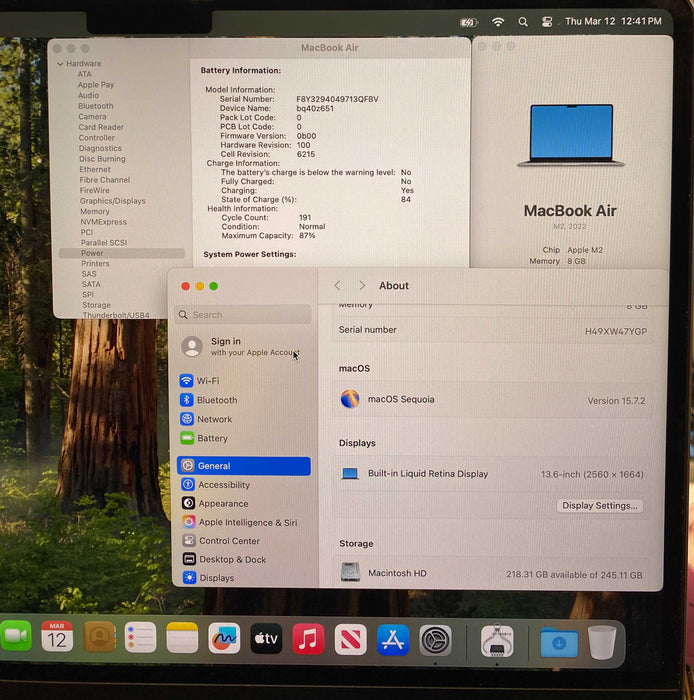
Task: Click the battery charging status icon
Action: tap(469, 22)
